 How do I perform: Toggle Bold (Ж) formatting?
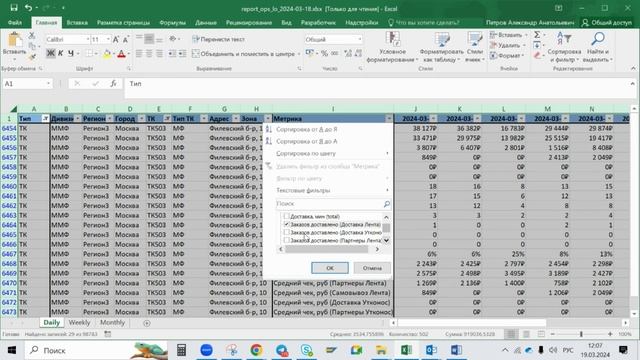[x=51, y=53]
